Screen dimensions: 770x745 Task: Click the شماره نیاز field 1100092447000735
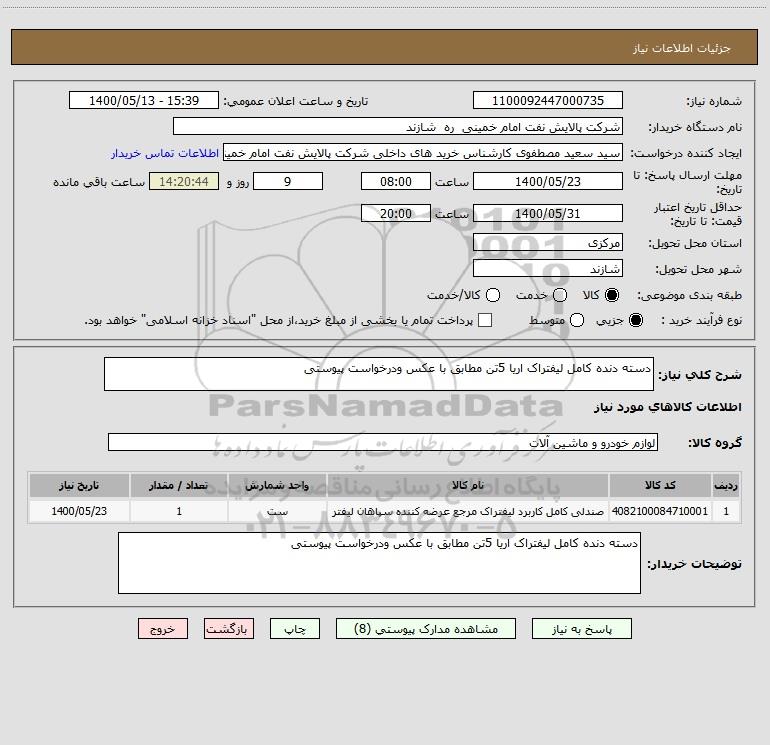[x=548, y=100]
